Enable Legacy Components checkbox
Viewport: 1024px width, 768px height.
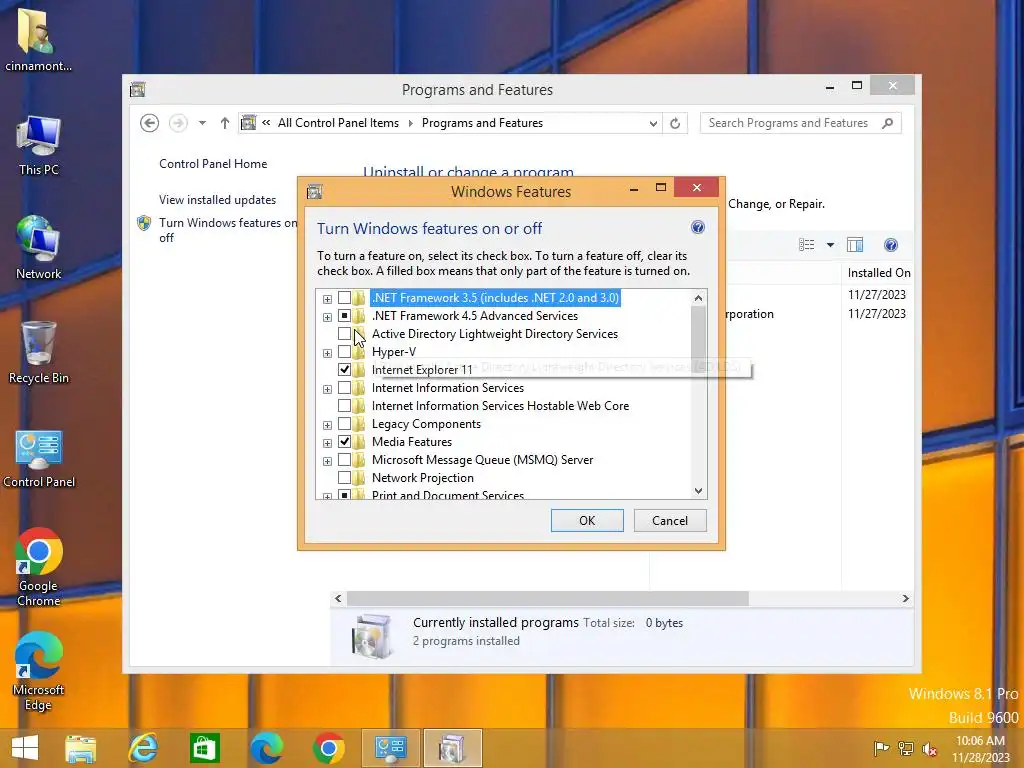tap(344, 424)
